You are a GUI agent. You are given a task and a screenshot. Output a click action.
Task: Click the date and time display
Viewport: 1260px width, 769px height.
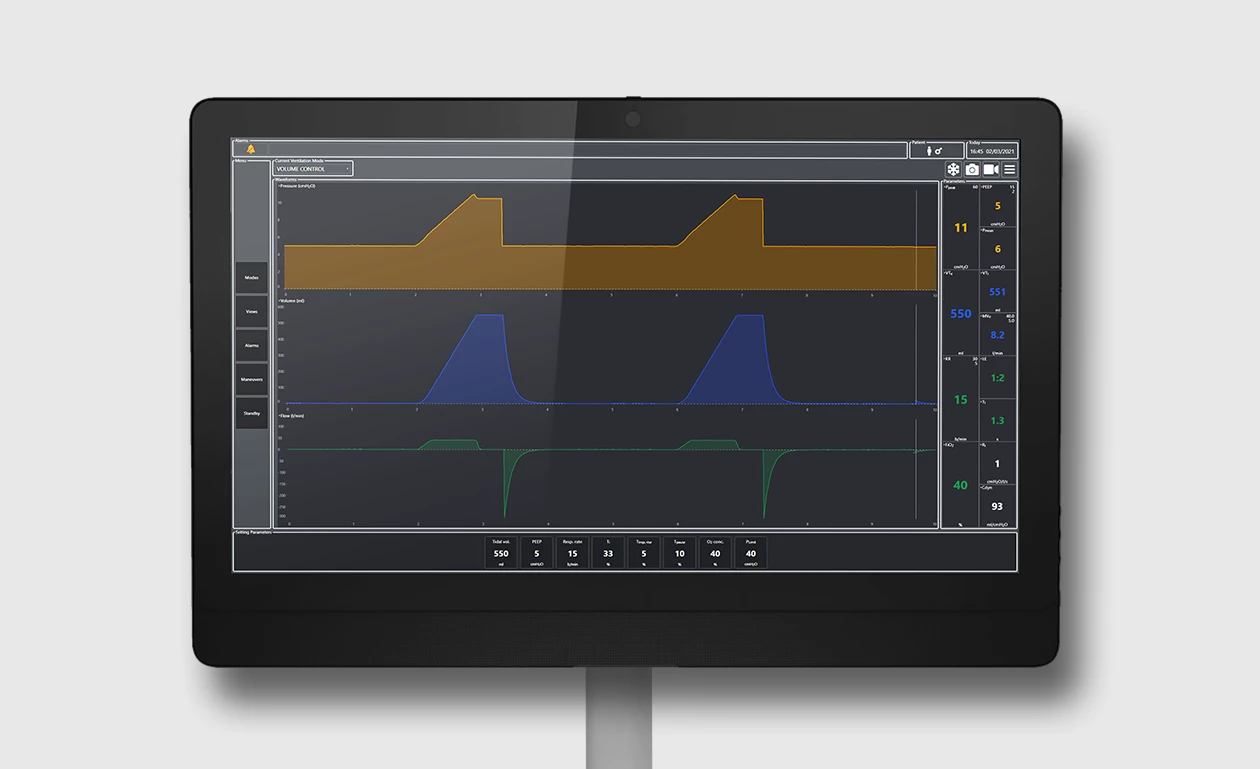coord(992,151)
